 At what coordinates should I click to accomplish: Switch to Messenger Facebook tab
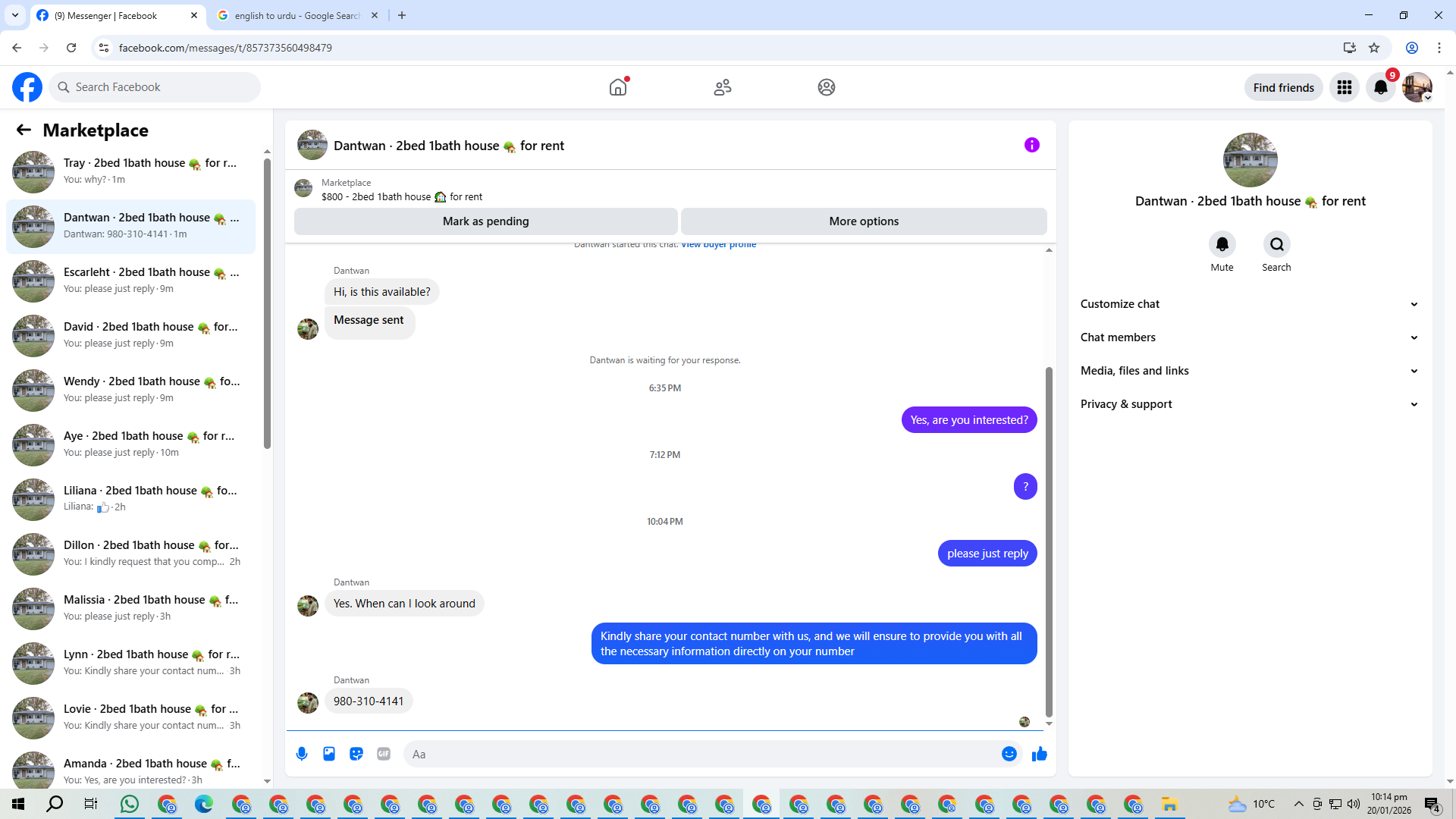[118, 16]
